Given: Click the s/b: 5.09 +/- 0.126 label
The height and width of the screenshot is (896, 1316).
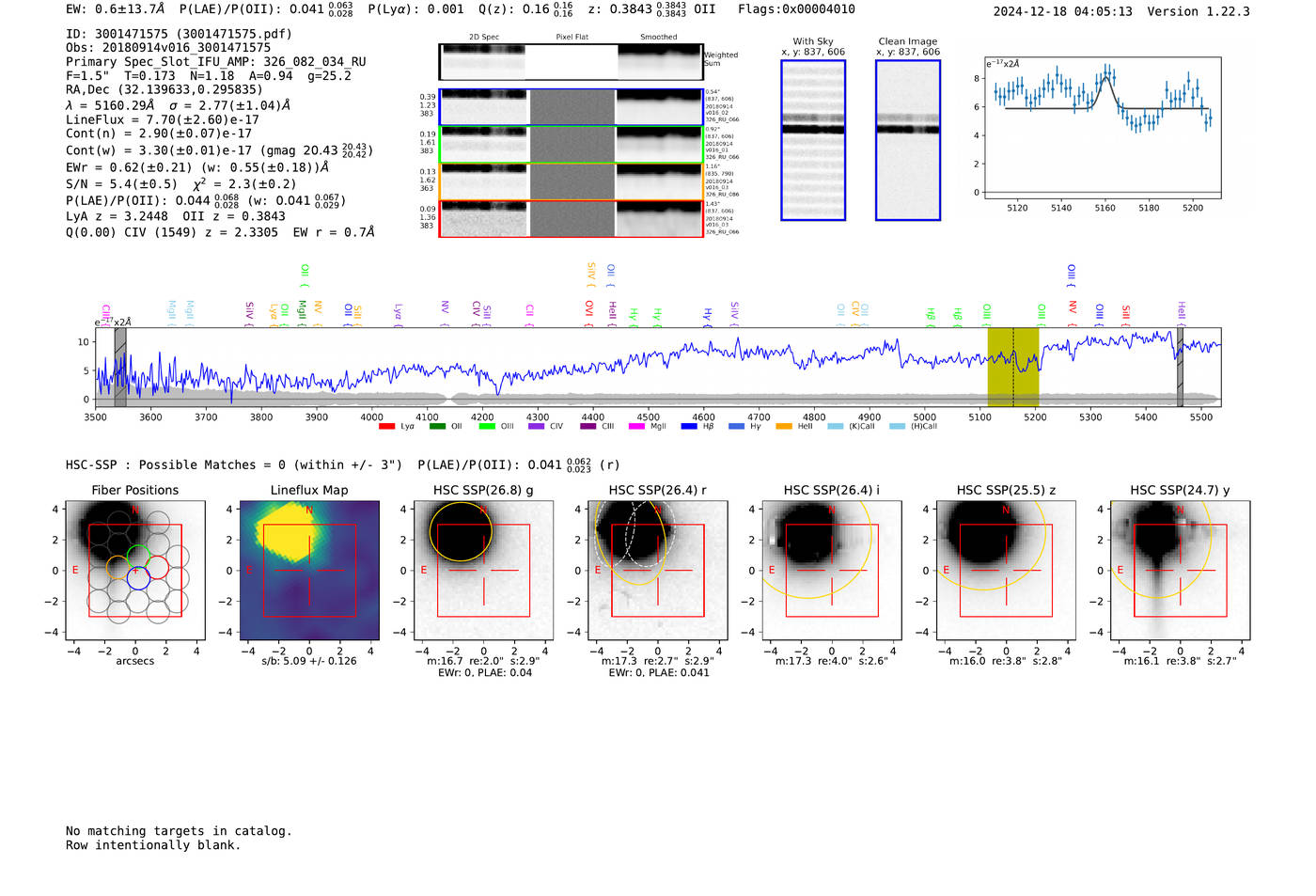Looking at the screenshot, I should (x=309, y=661).
